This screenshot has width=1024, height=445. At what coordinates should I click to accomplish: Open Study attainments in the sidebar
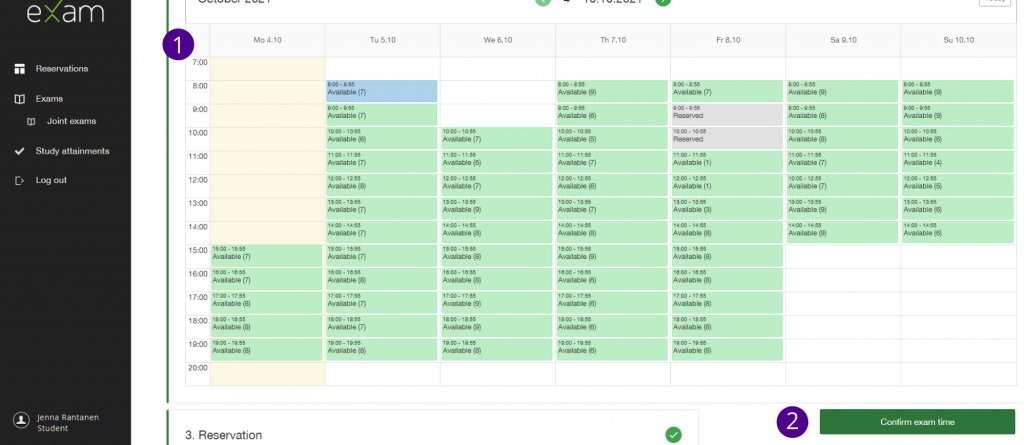72,152
